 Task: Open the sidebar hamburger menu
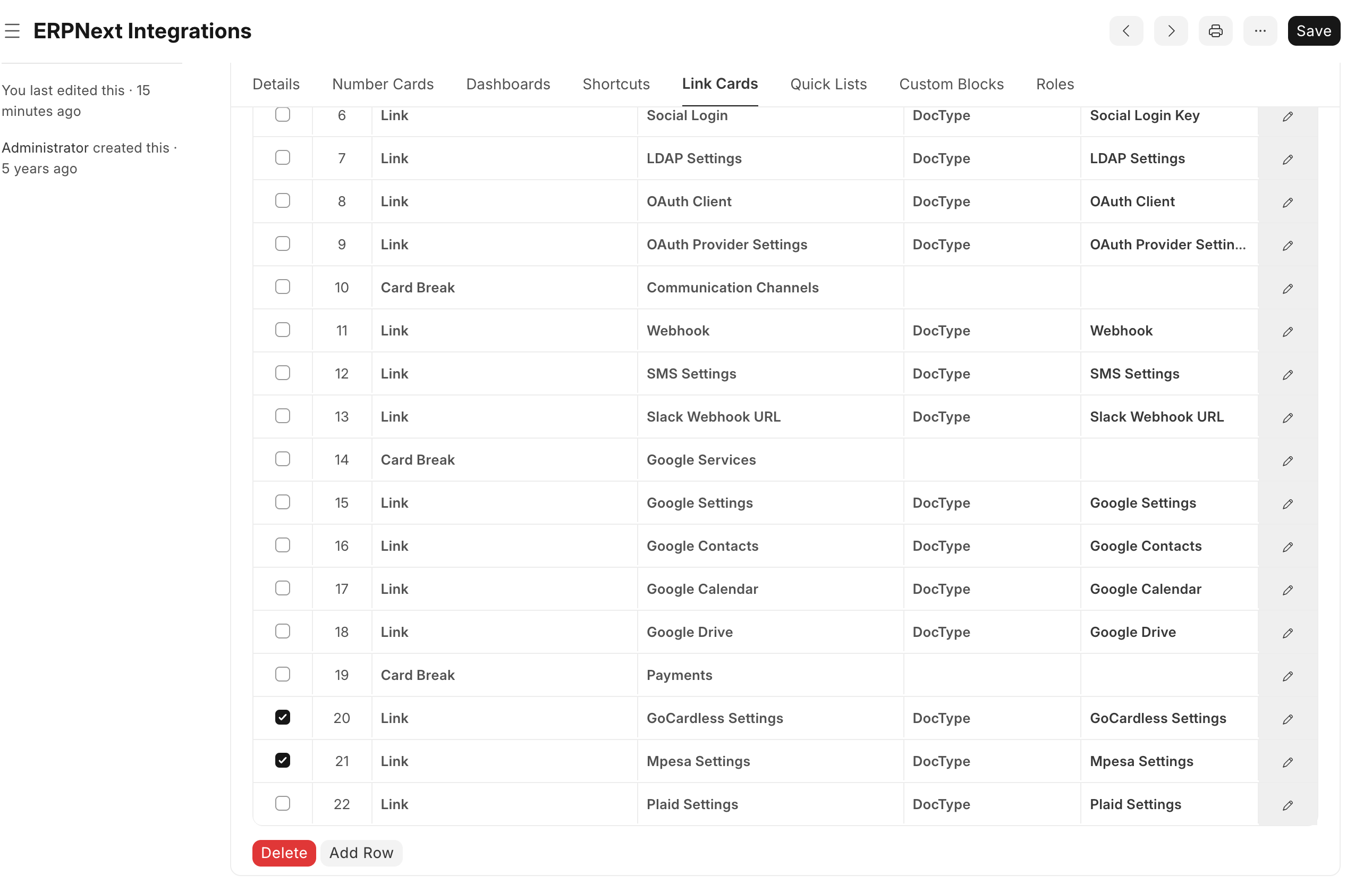click(12, 31)
